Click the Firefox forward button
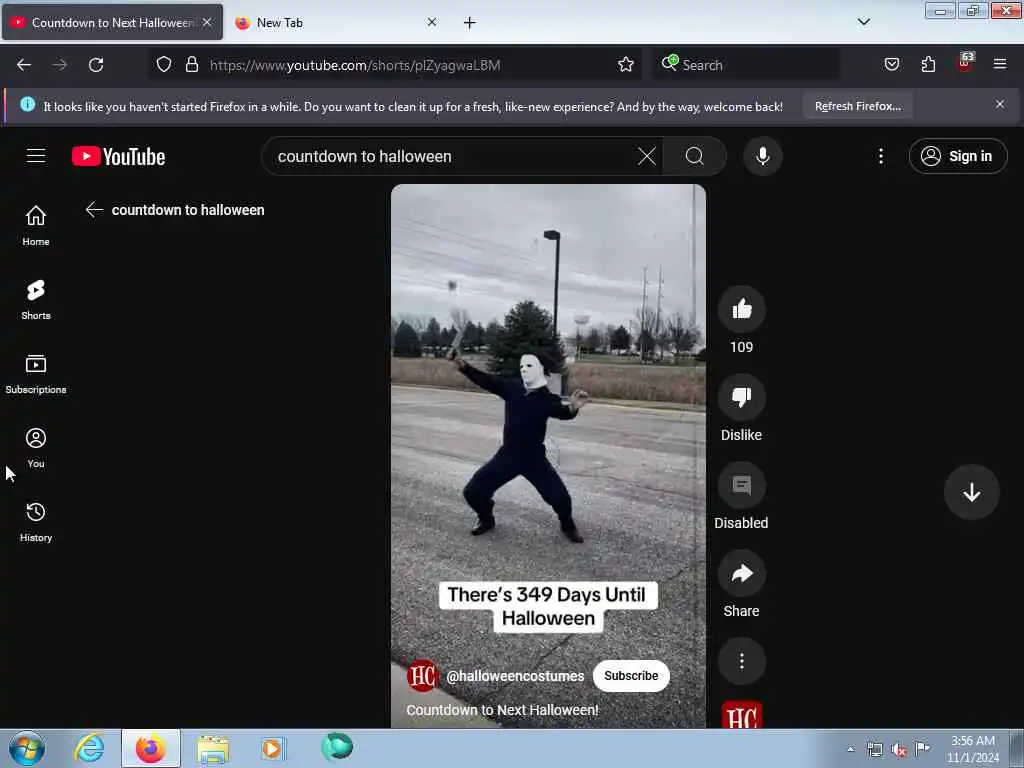1024x768 pixels. tap(60, 65)
